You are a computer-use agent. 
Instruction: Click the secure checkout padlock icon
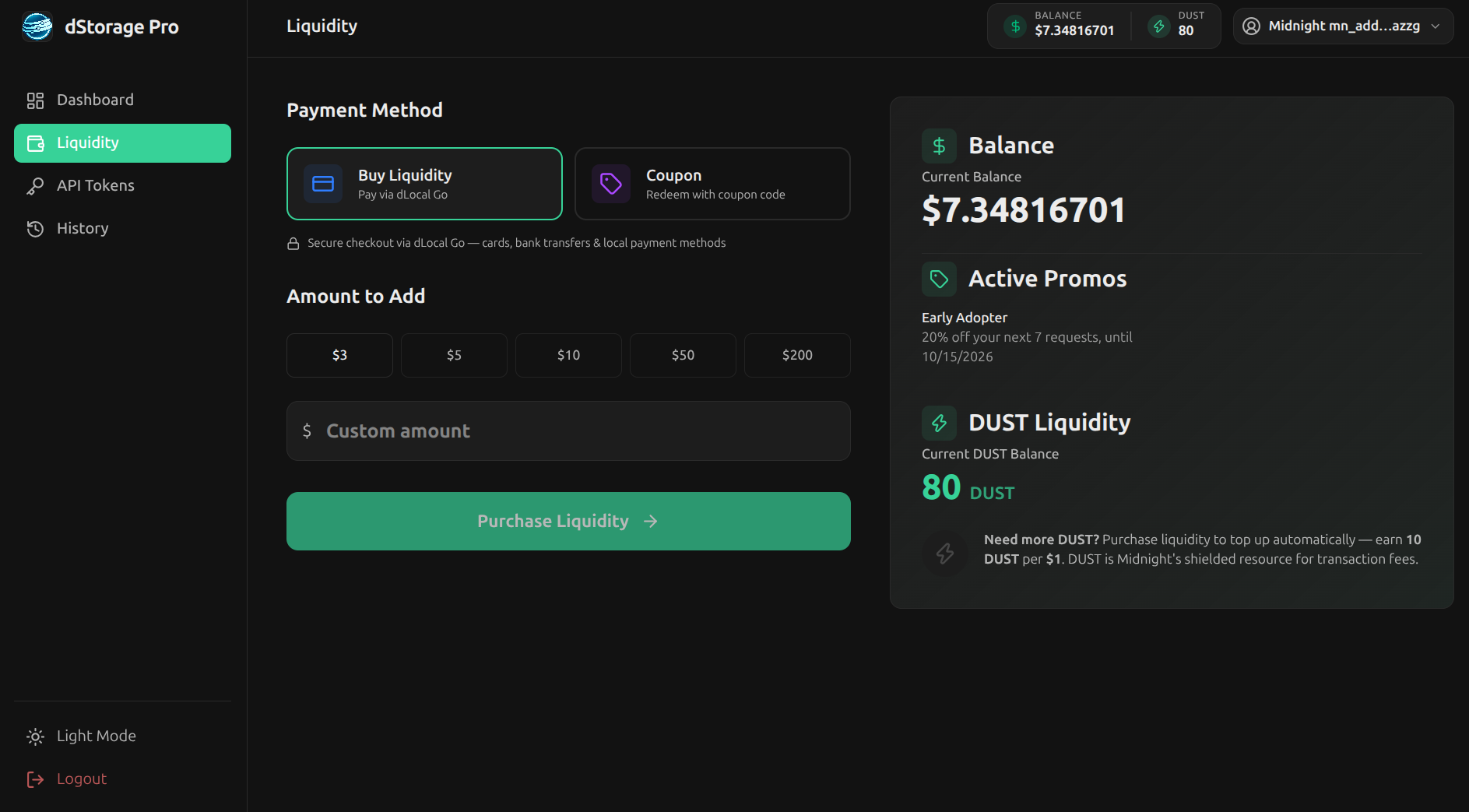(293, 244)
